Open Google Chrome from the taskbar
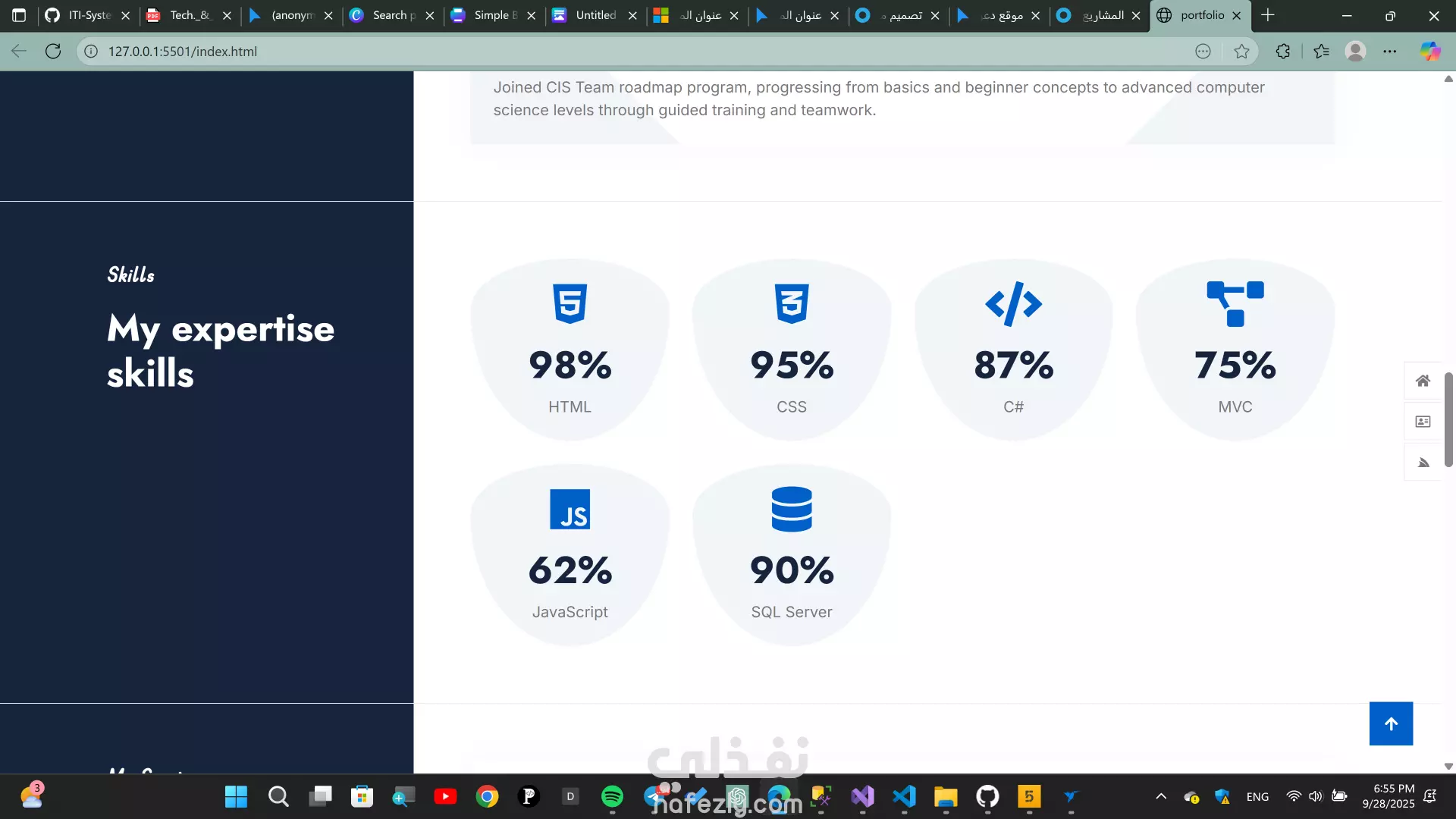This screenshot has height=819, width=1456. (487, 796)
